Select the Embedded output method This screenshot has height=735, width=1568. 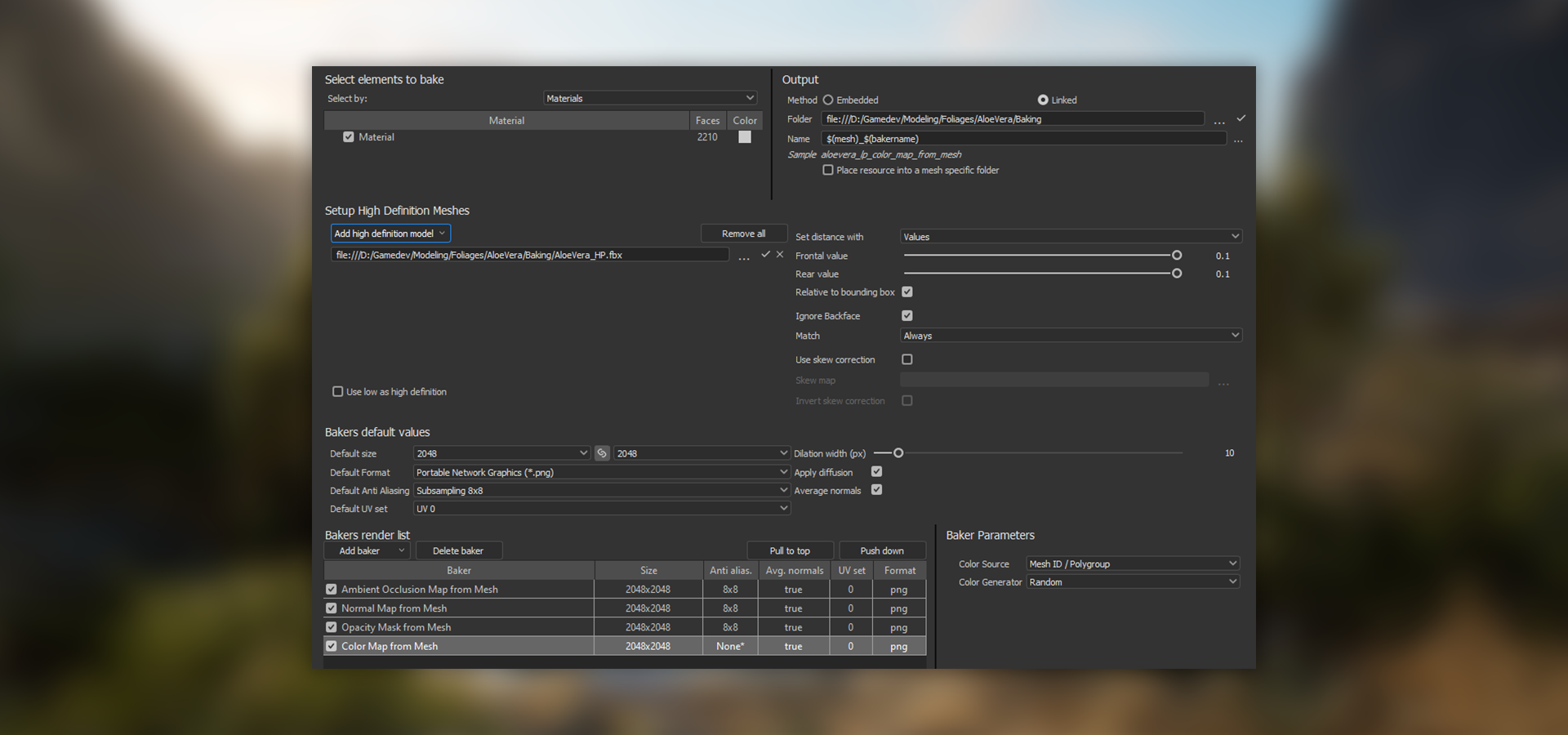click(x=828, y=100)
